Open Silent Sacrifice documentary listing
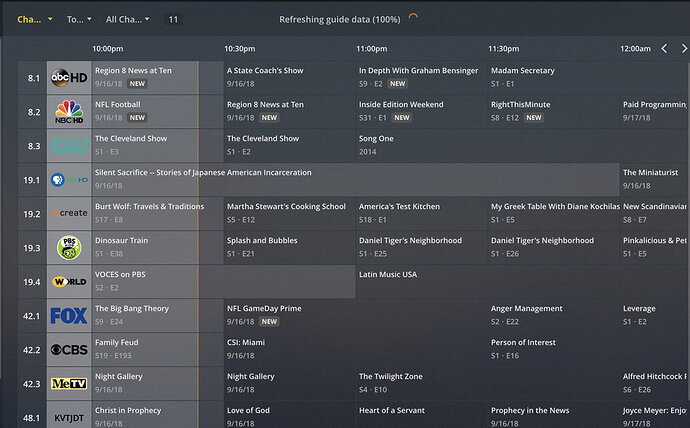690x428 pixels. coord(356,180)
